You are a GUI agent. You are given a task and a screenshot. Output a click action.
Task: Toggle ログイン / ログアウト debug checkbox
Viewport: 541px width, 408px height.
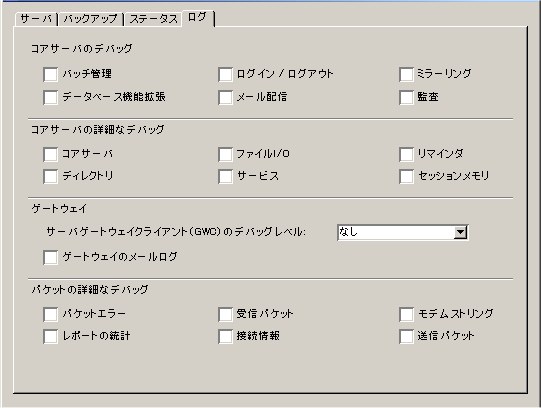coord(225,74)
